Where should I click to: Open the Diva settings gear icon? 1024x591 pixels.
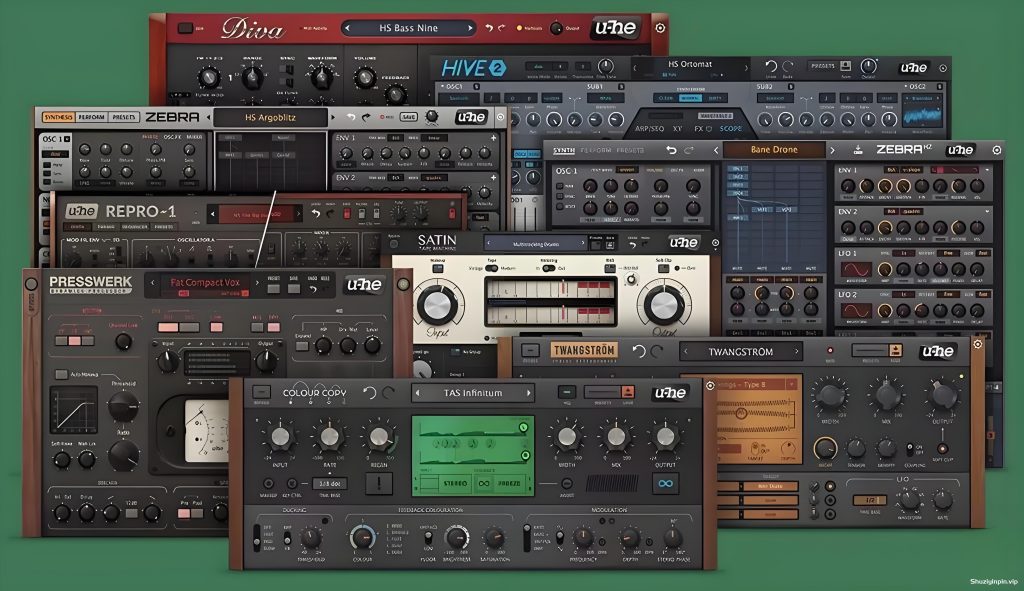pyautogui.click(x=660, y=28)
